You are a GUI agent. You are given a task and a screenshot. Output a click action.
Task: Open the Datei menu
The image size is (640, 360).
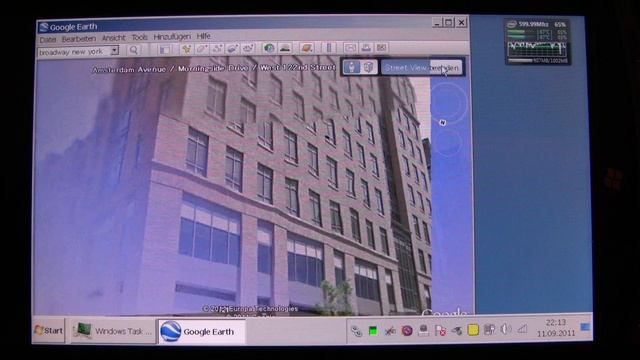[x=48, y=39]
